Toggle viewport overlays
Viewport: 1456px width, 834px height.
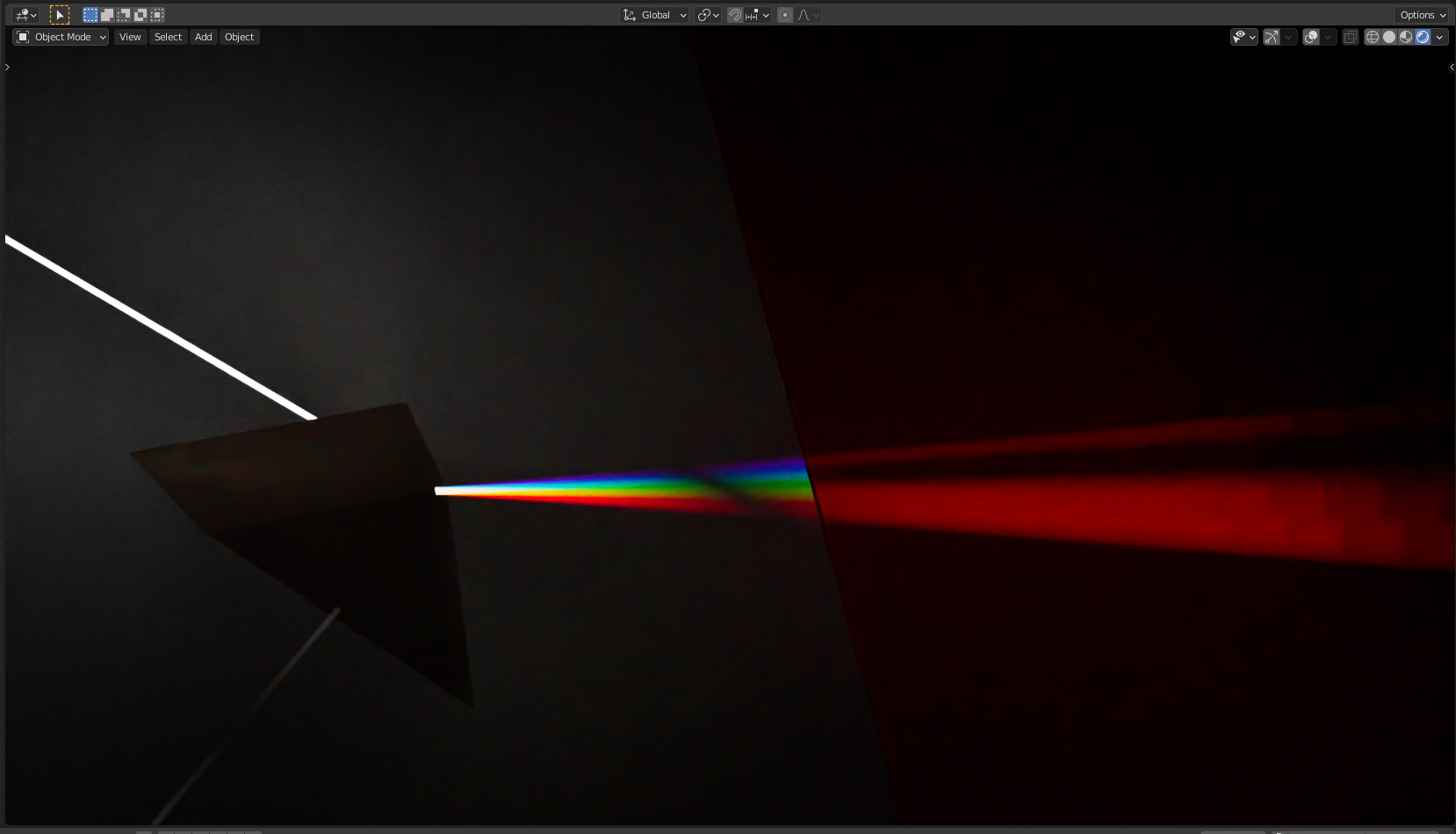[x=1311, y=37]
